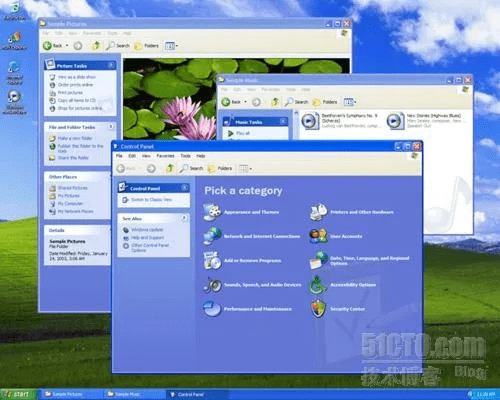
Task: Collapse the Control Panel sidebar section
Action: tap(184, 188)
